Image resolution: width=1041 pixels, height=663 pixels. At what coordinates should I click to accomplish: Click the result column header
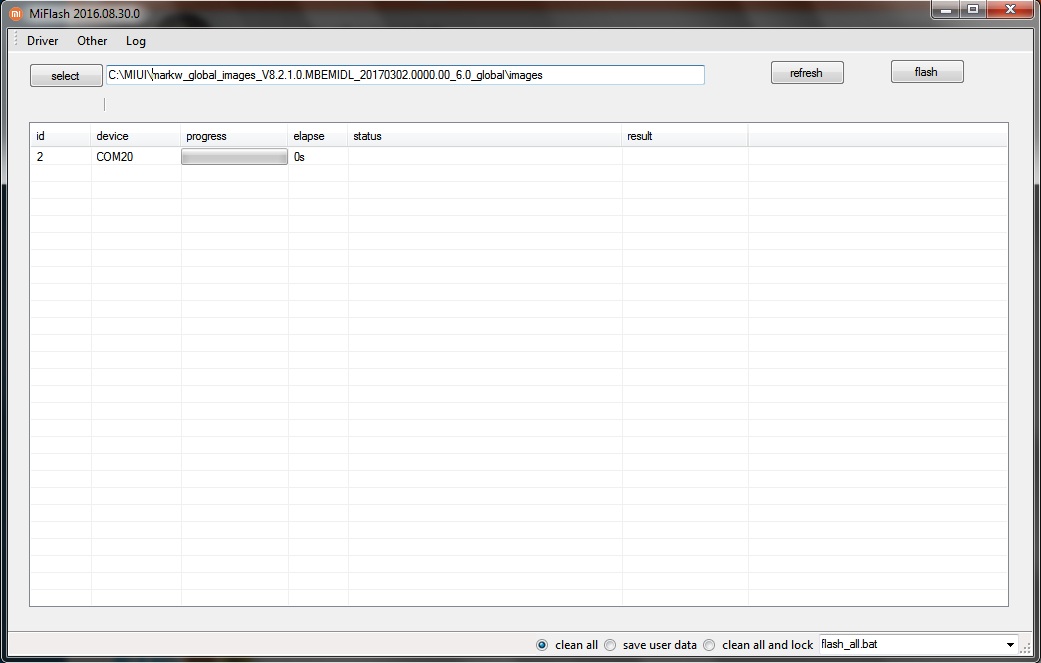685,136
